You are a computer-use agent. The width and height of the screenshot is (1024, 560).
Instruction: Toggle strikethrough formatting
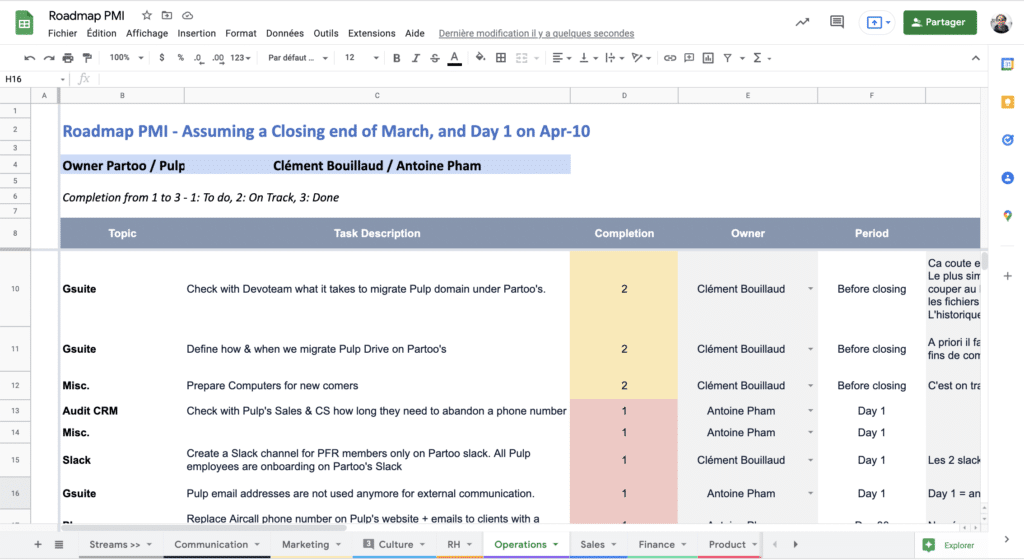point(435,58)
